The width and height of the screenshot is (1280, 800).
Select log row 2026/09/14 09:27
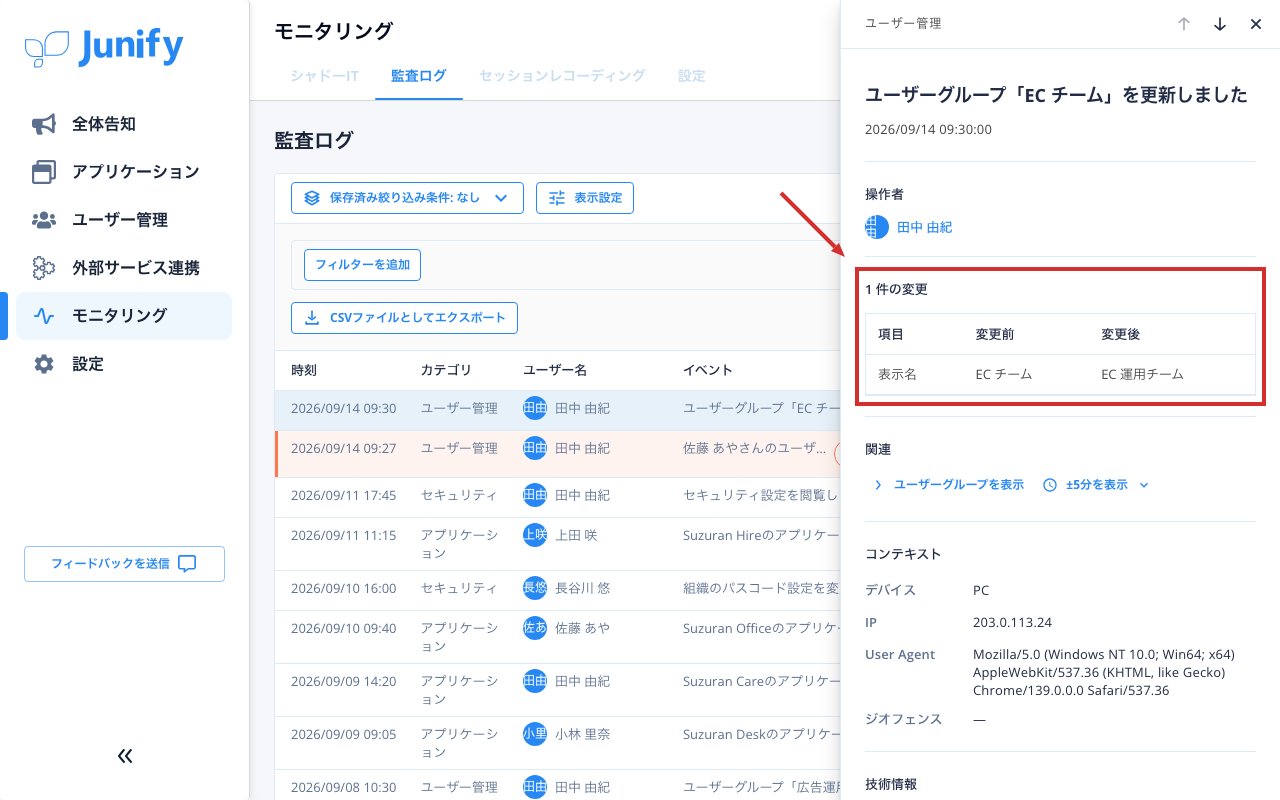[558, 454]
